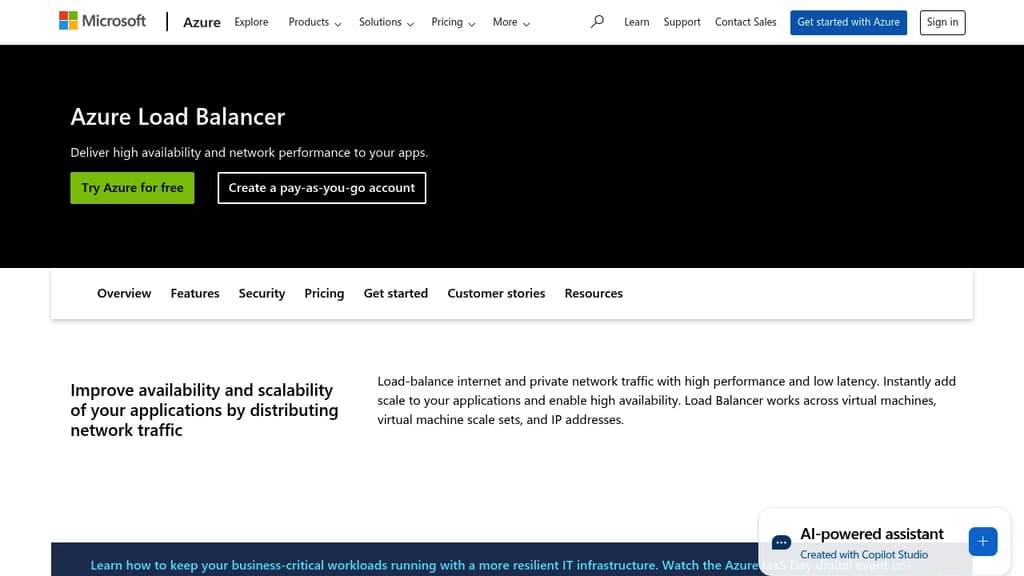
Task: Open the Products dropdown menu
Action: tap(315, 22)
